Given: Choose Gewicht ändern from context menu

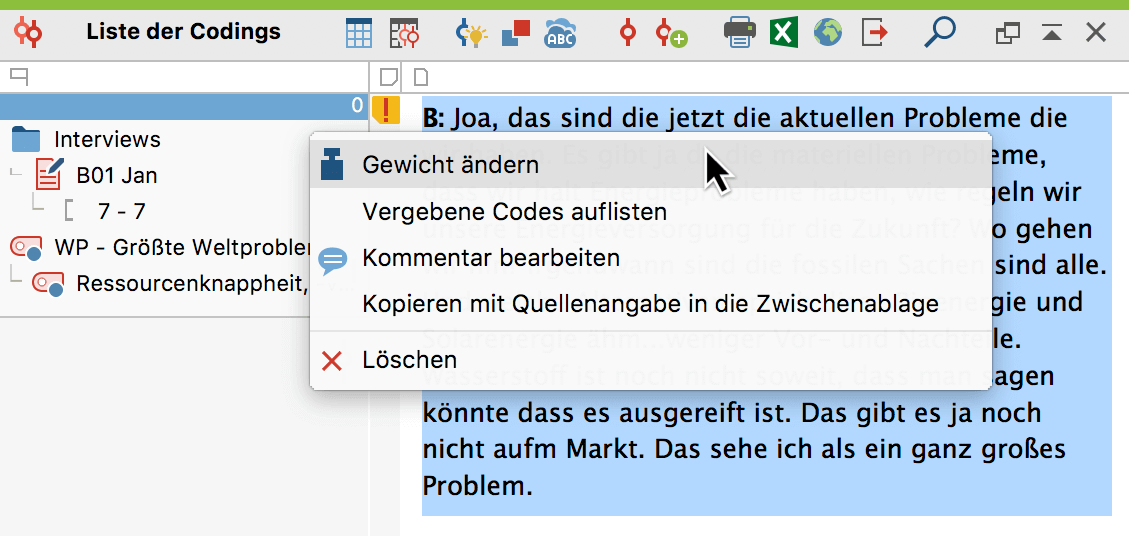Looking at the screenshot, I should 651,165.
